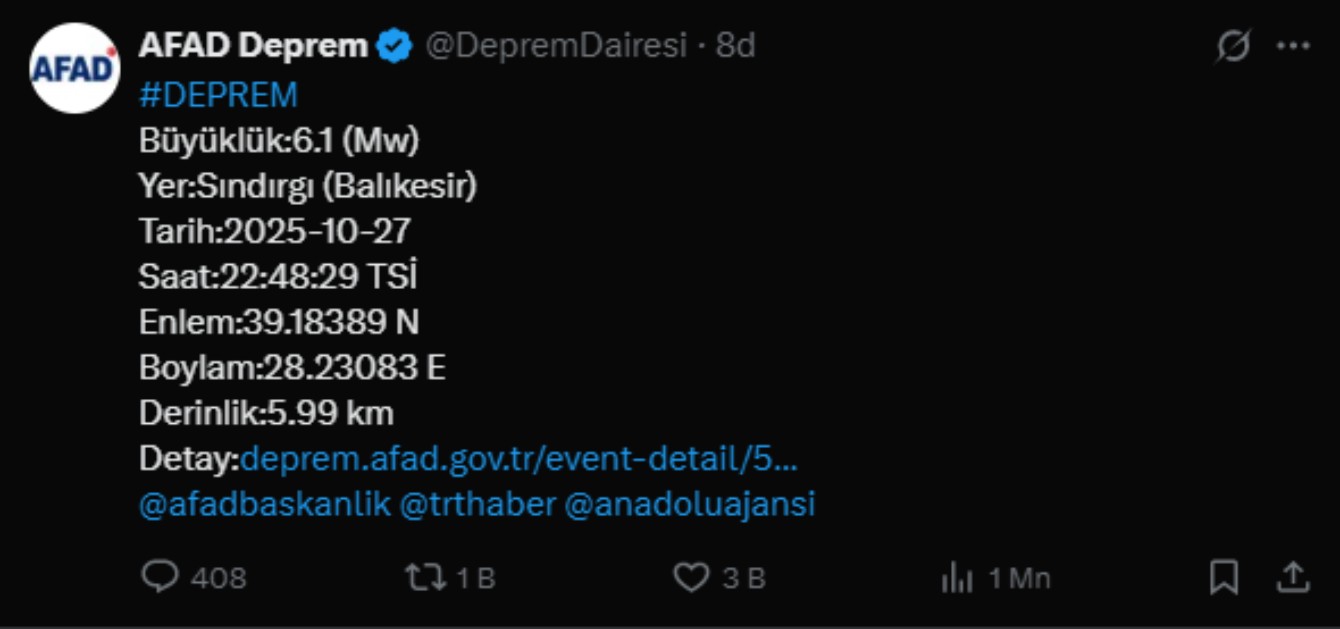The height and width of the screenshot is (629, 1340).
Task: Click the post text mentioning Sındırgı (Balıkesir)
Action: click(x=307, y=186)
